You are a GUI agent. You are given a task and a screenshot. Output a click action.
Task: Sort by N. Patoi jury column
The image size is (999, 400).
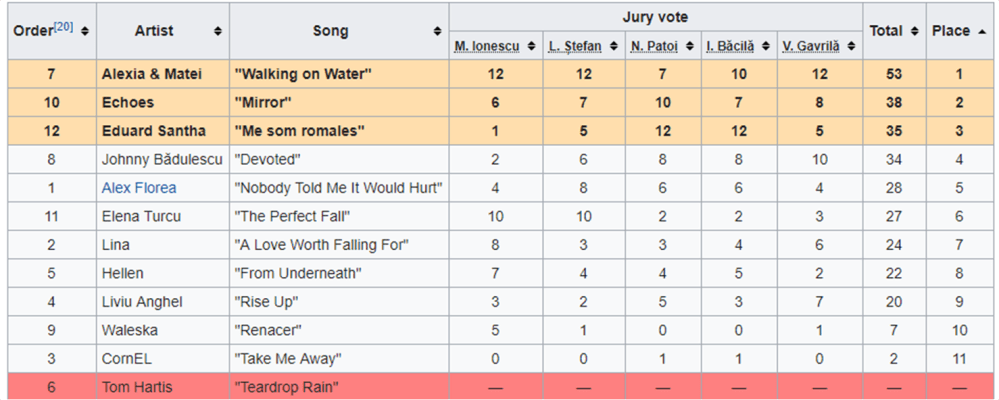689,46
